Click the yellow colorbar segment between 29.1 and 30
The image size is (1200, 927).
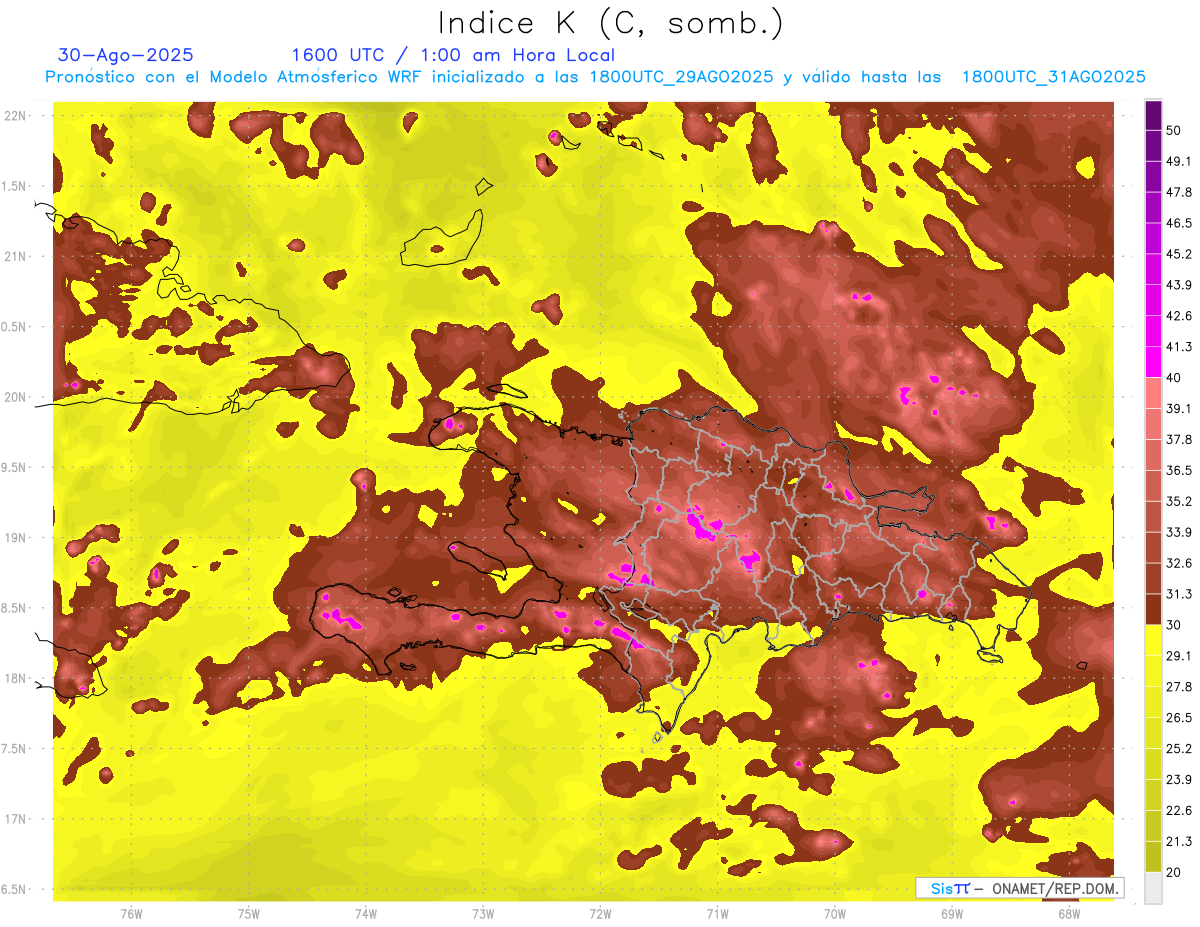click(x=1153, y=640)
